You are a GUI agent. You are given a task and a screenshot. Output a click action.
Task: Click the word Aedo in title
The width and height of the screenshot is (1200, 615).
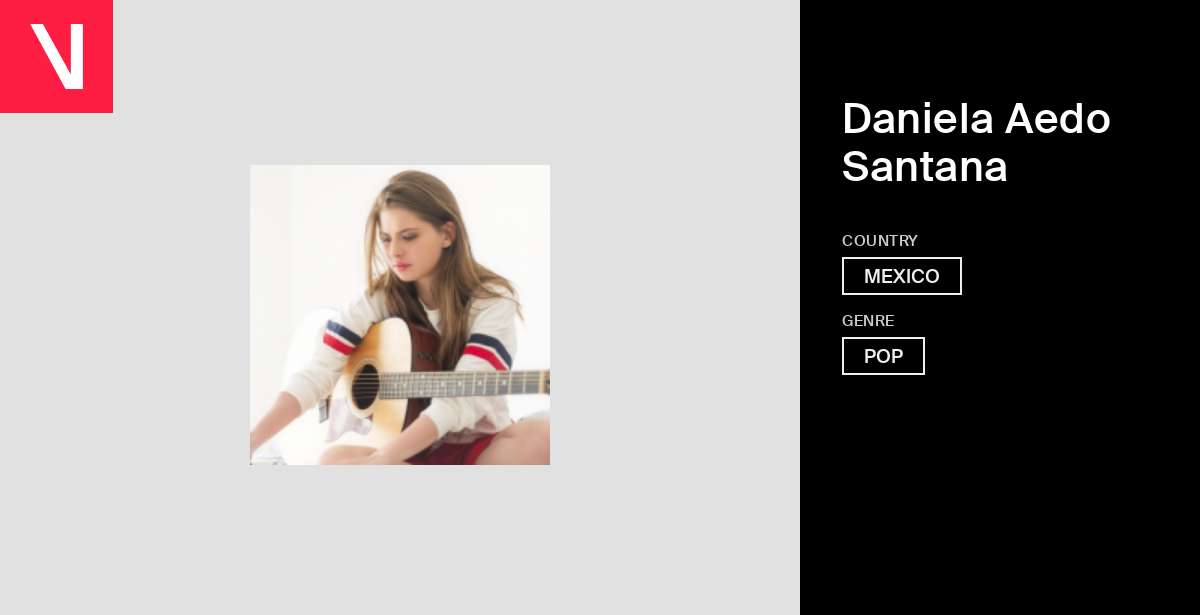coord(1058,119)
